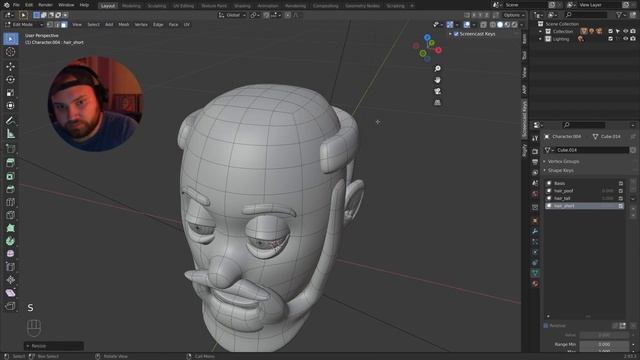Click the blue Z axis gizmo dot

point(427,38)
